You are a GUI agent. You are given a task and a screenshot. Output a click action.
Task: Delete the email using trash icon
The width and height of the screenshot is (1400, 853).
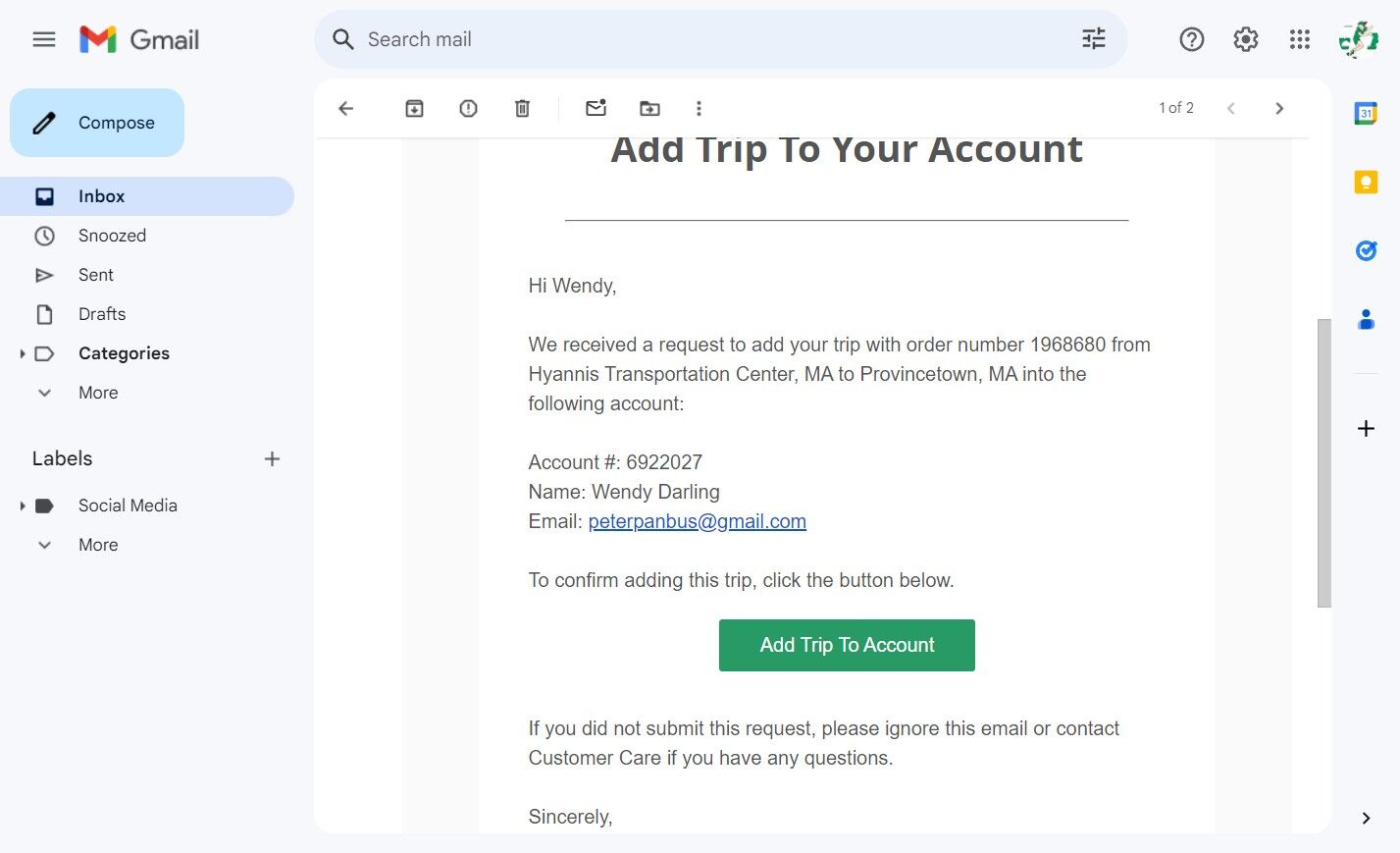(522, 108)
